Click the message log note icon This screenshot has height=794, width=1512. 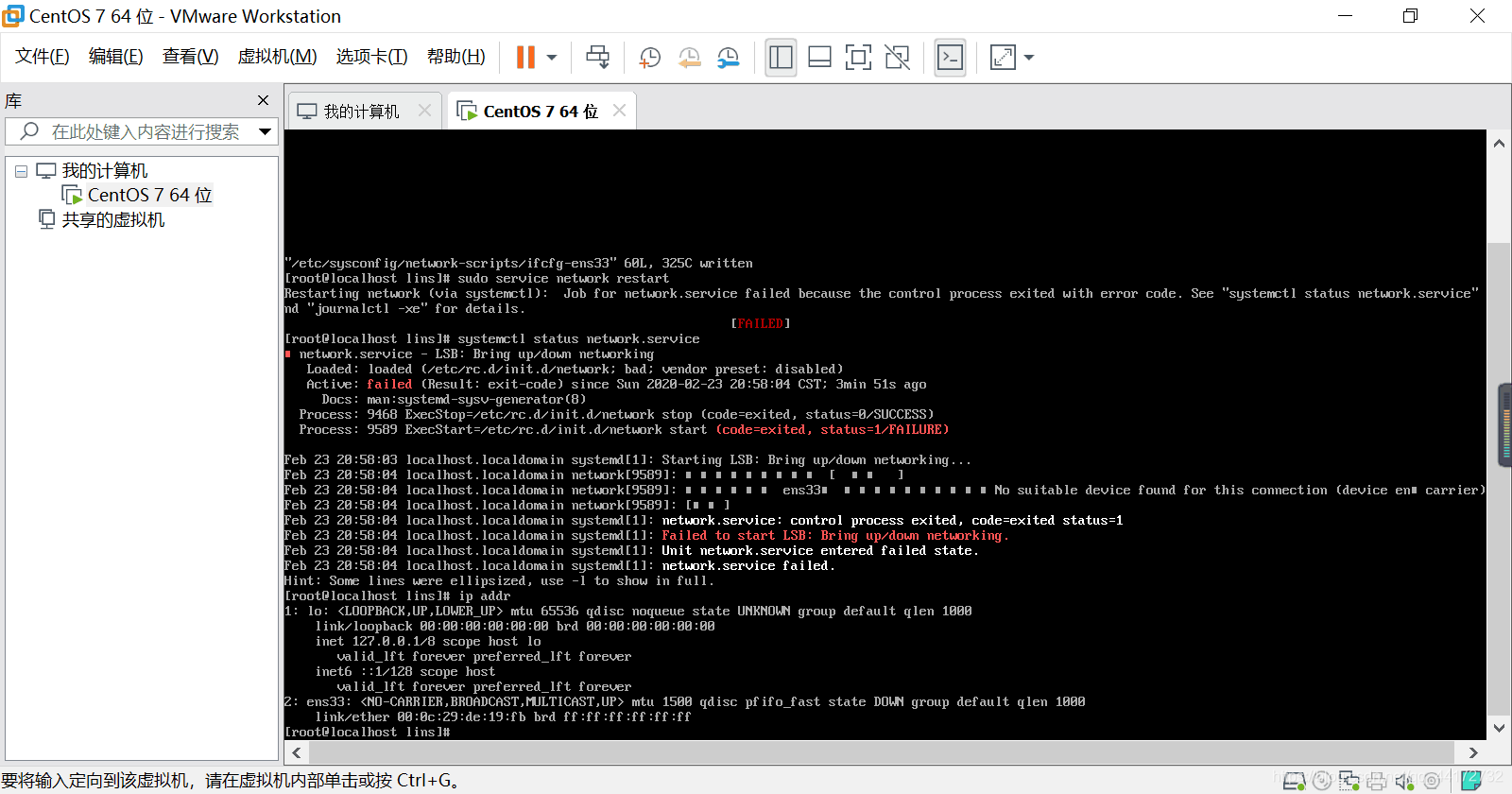(x=1471, y=781)
